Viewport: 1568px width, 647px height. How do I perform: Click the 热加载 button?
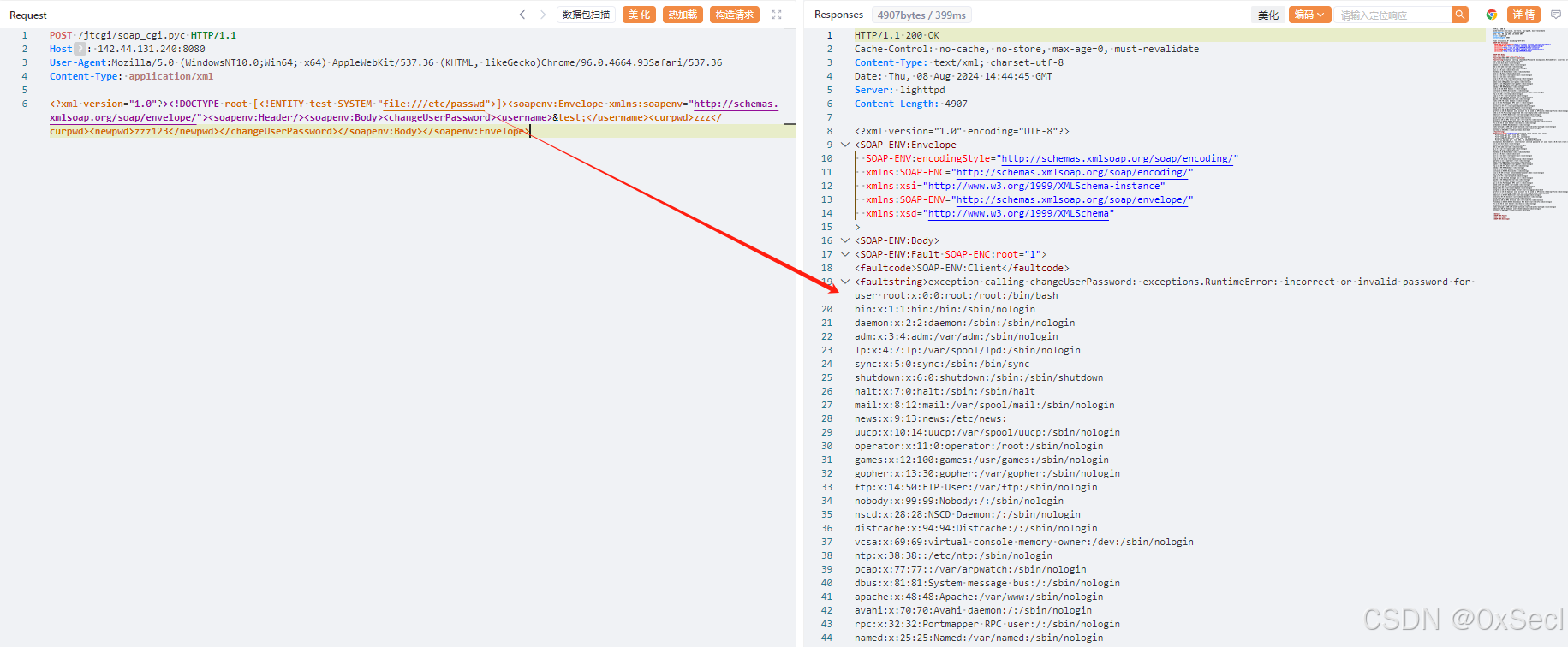click(683, 15)
